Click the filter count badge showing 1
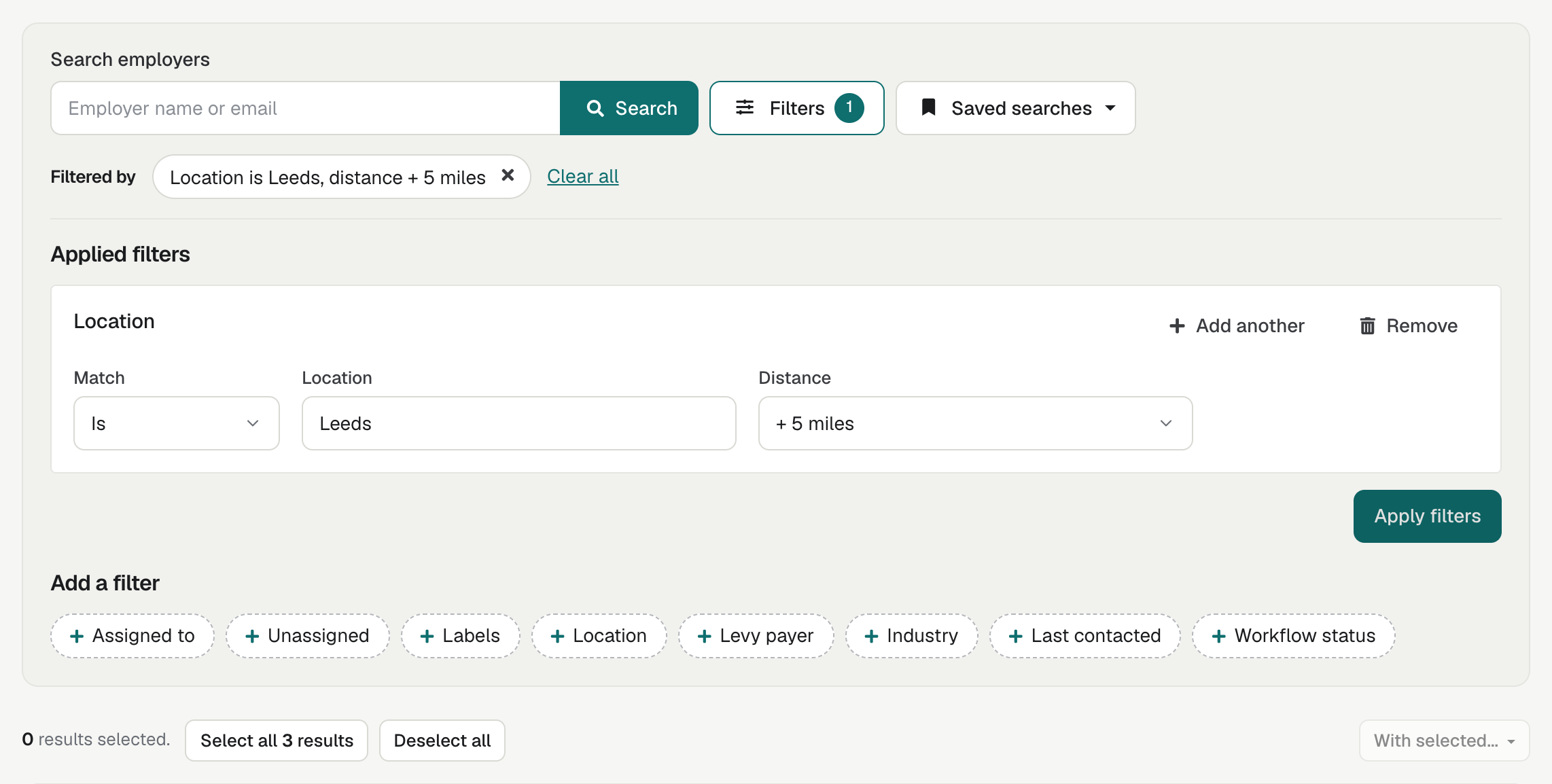Image resolution: width=1552 pixels, height=784 pixels. pos(849,108)
